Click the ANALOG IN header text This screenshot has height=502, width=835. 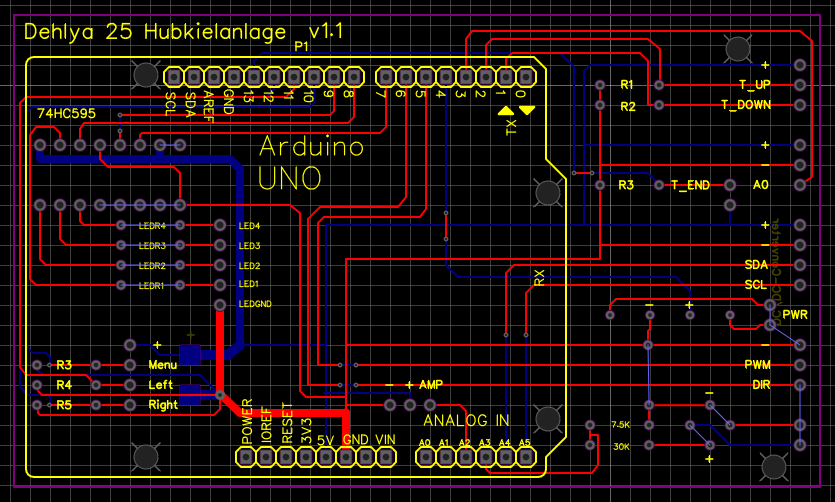coord(465,421)
